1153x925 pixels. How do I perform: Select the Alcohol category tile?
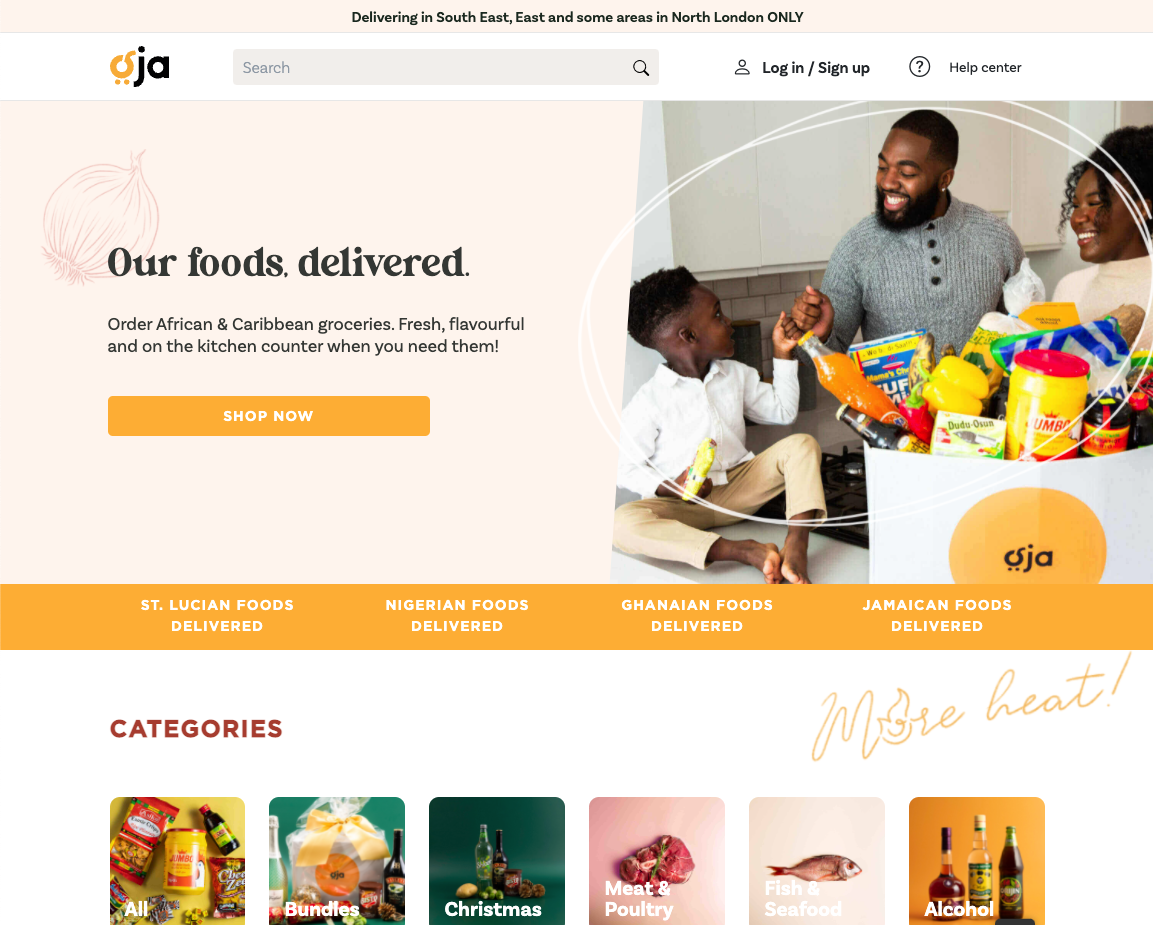click(977, 861)
